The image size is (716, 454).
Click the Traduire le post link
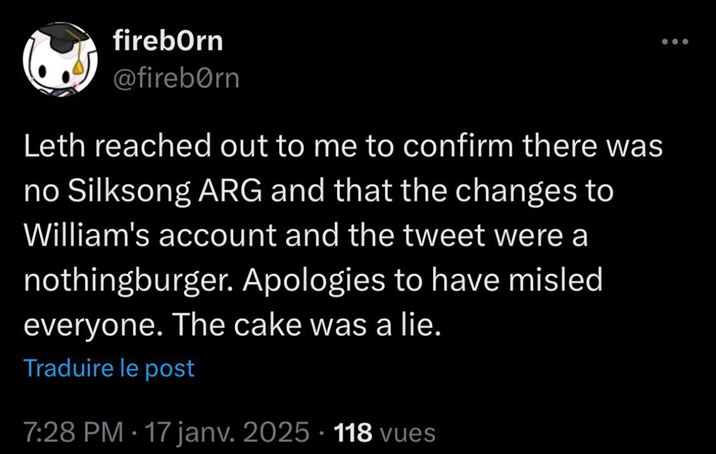point(109,368)
